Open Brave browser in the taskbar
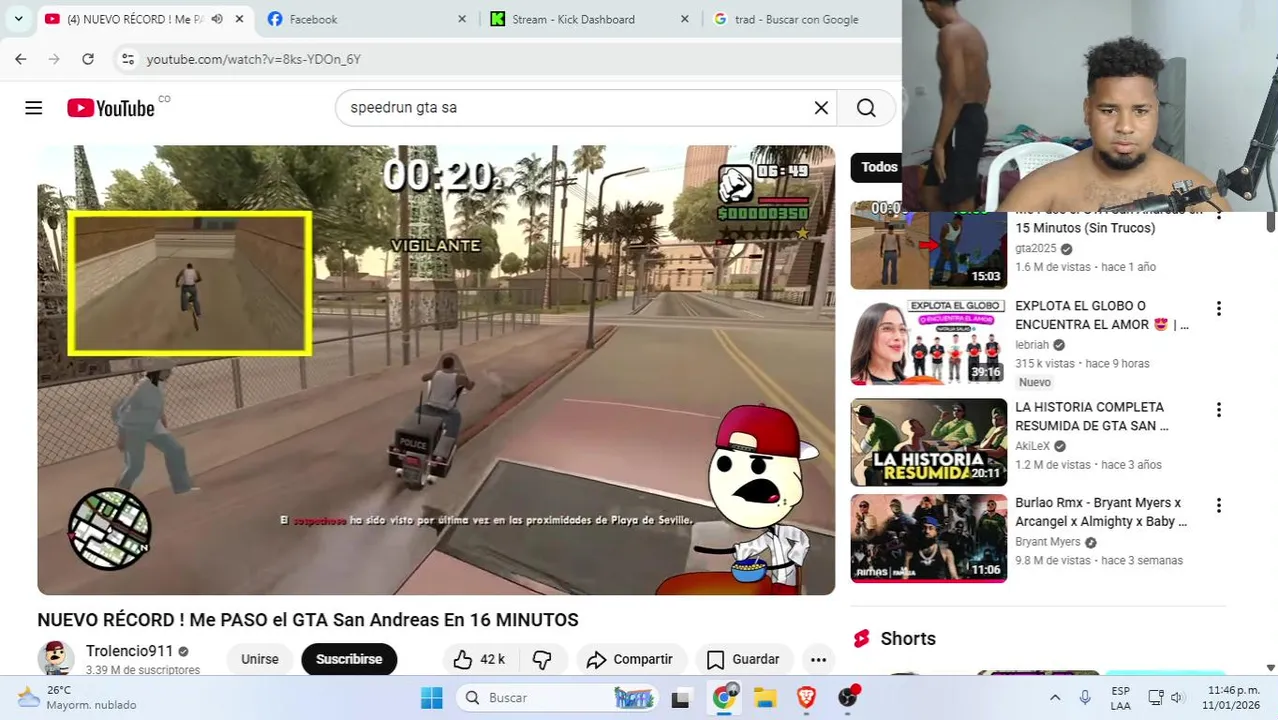Viewport: 1278px width, 720px height. click(x=806, y=698)
